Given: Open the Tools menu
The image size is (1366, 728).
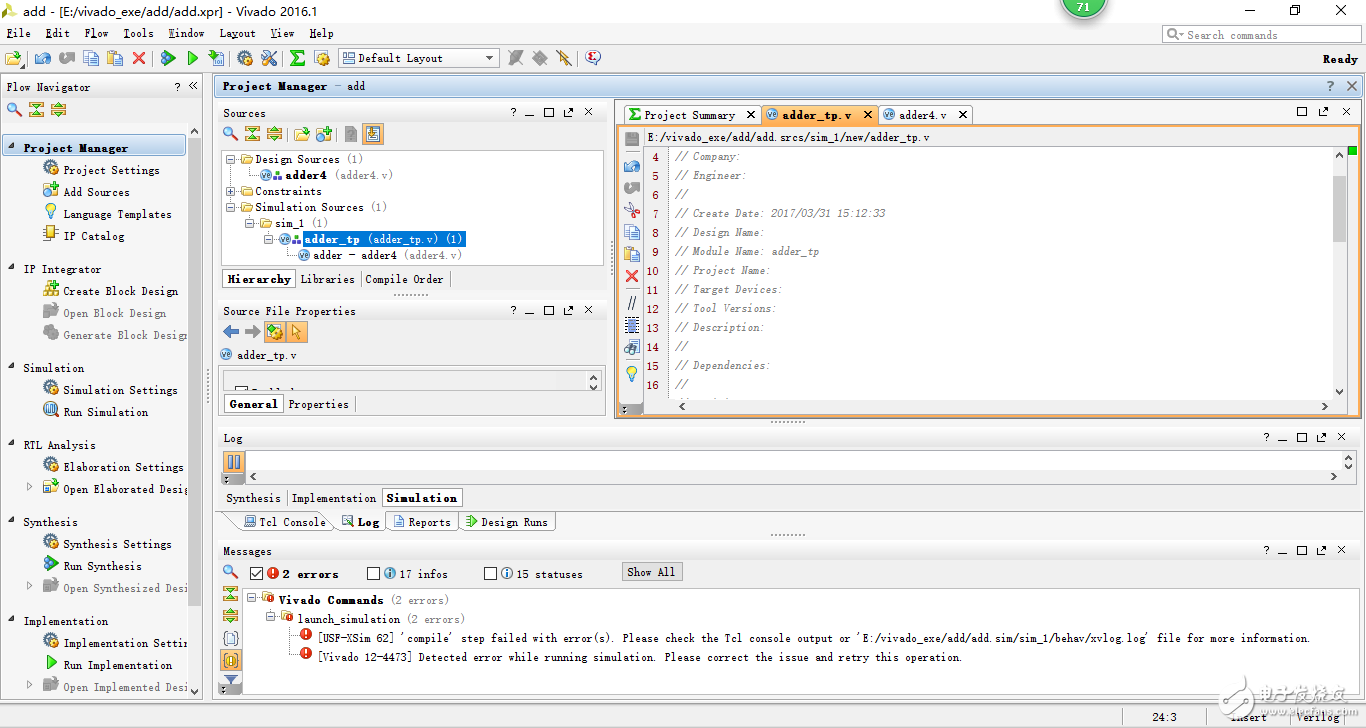Looking at the screenshot, I should tap(138, 33).
